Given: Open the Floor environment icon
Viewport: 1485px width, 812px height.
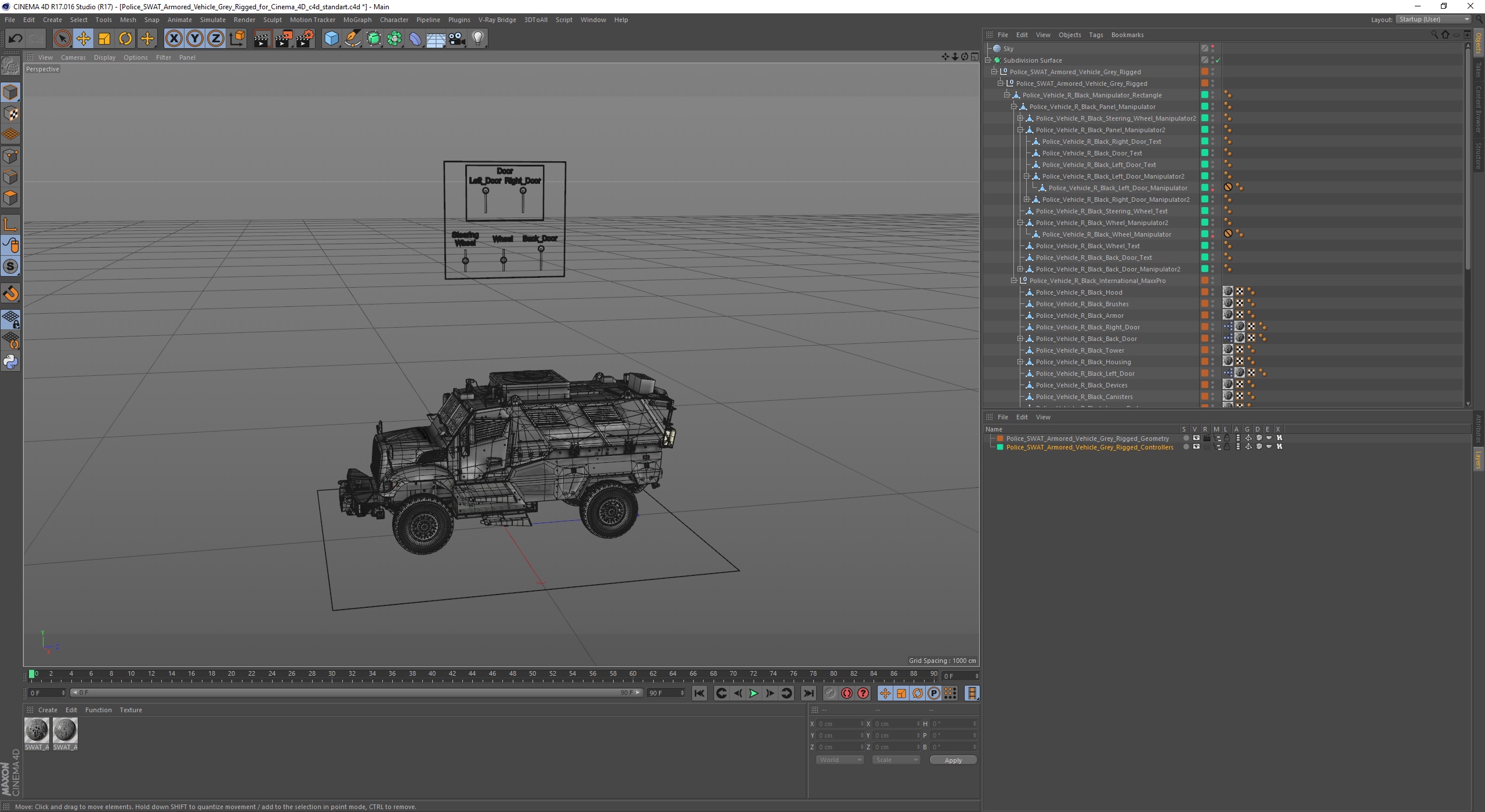Looking at the screenshot, I should click(436, 39).
